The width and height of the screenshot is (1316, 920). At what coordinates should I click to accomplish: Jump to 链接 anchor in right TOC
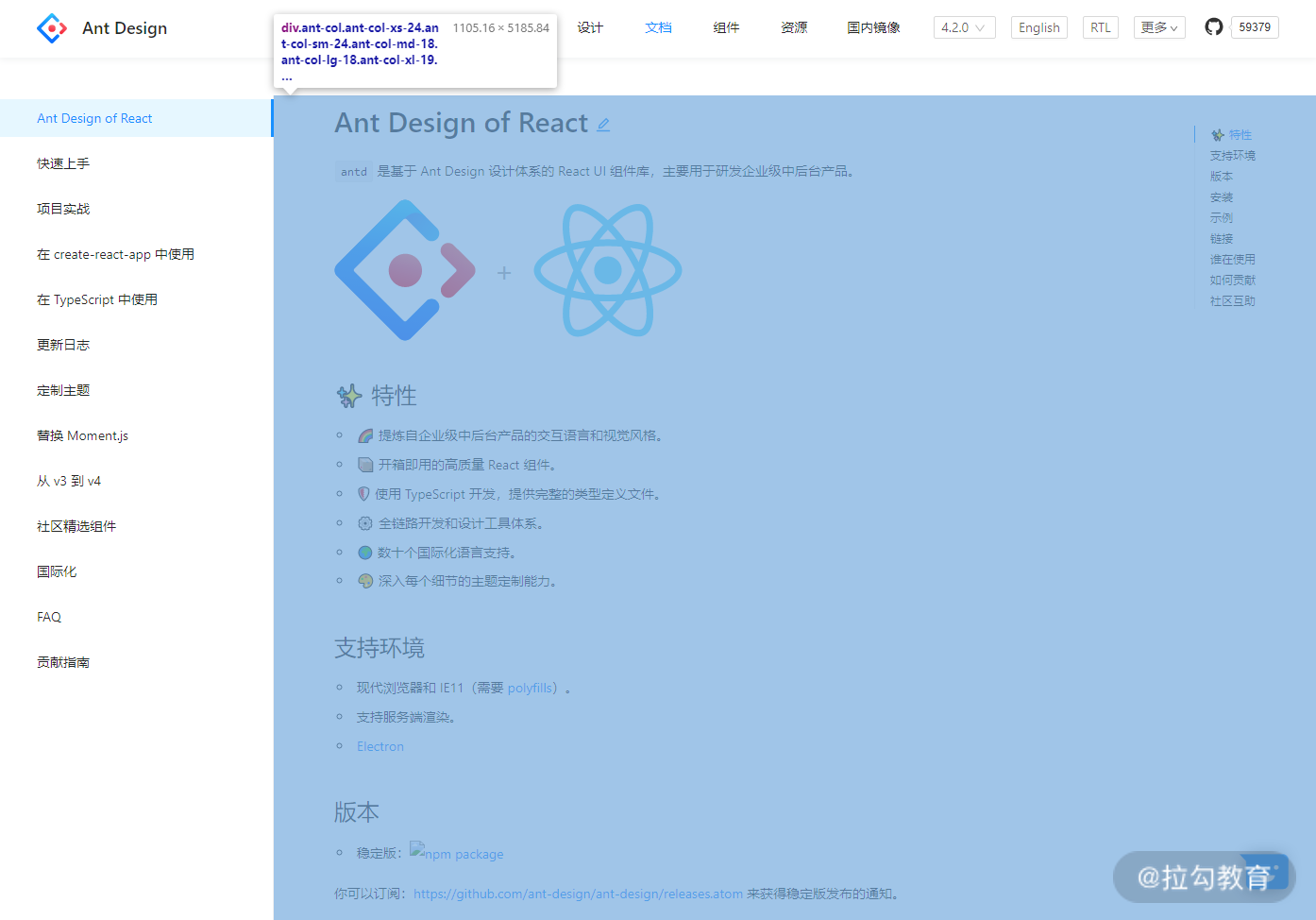(x=1222, y=239)
